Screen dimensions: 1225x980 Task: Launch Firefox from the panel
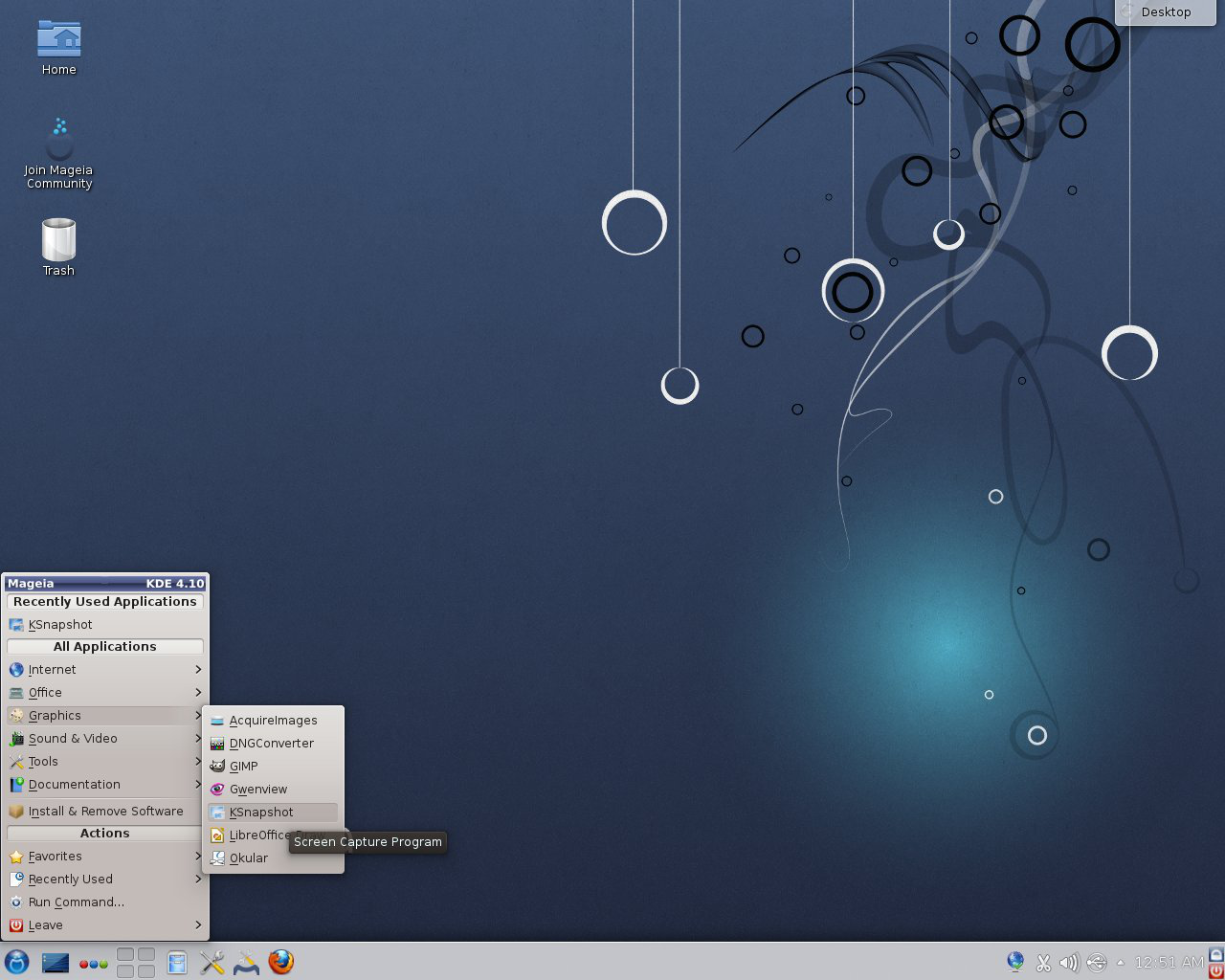280,962
